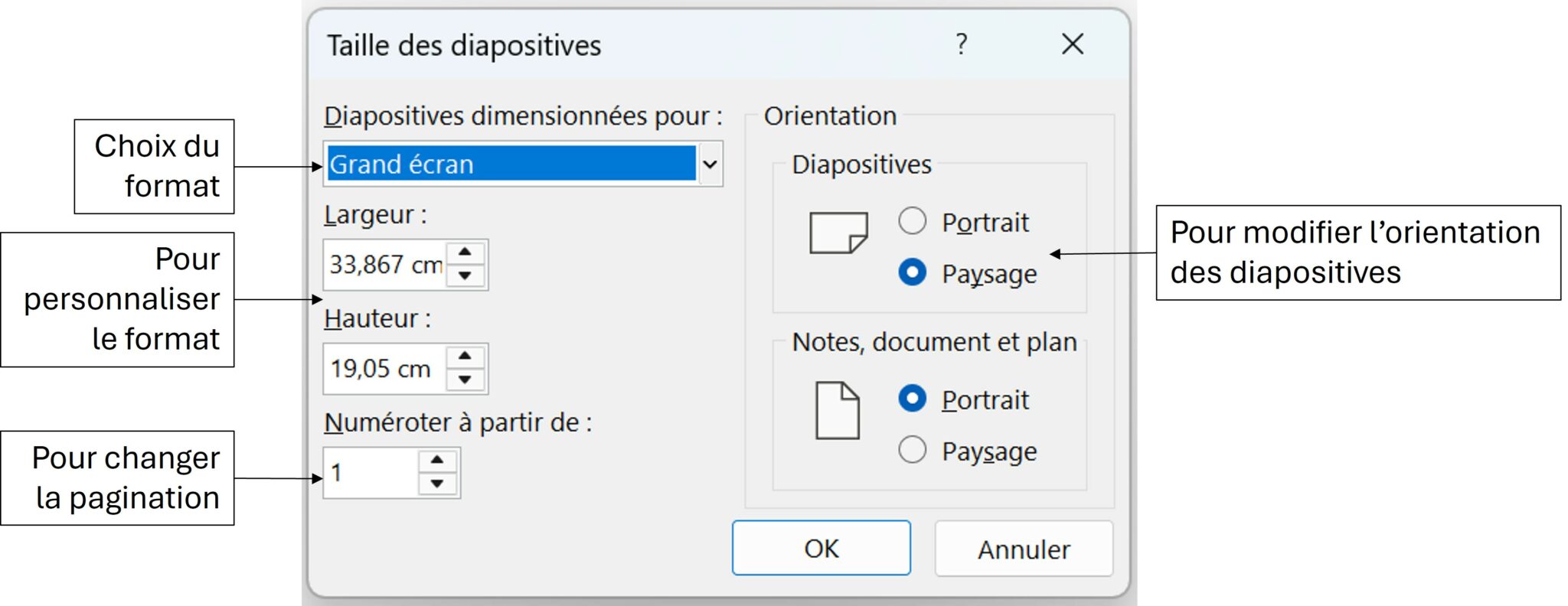
Task: Confirm slide size settings with OK
Action: (822, 548)
